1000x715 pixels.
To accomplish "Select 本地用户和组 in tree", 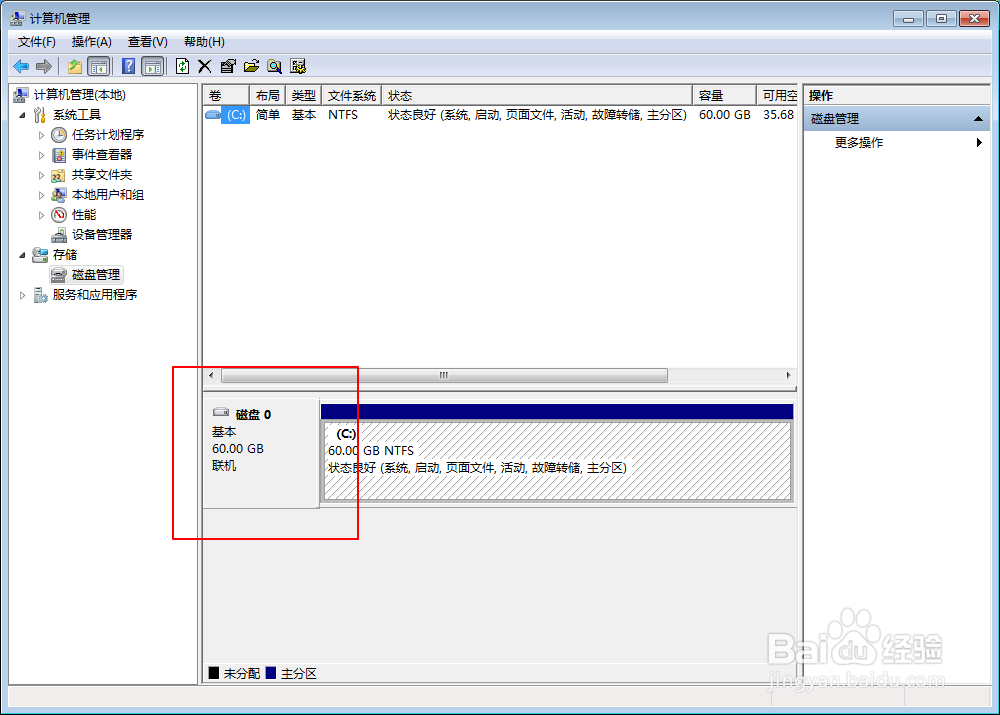I will tap(108, 195).
